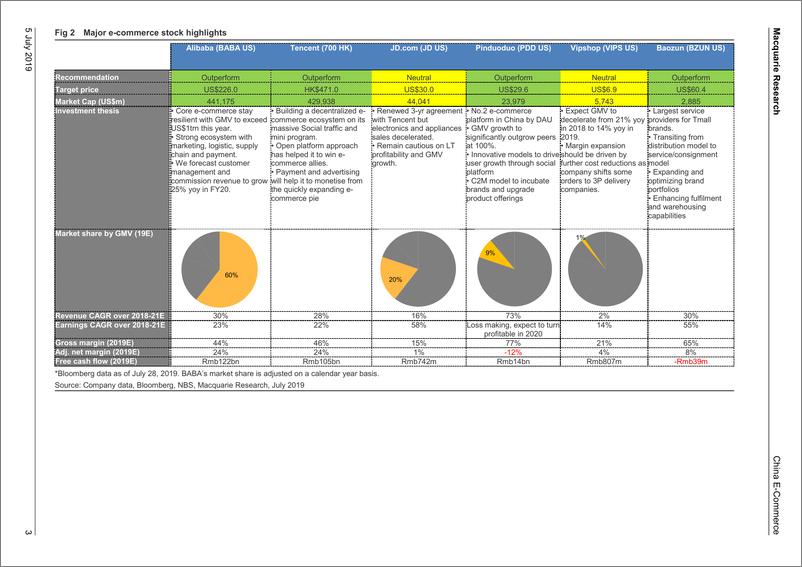Click the red -Rmb39m free cash flow value
802x567 pixels.
(x=690, y=361)
